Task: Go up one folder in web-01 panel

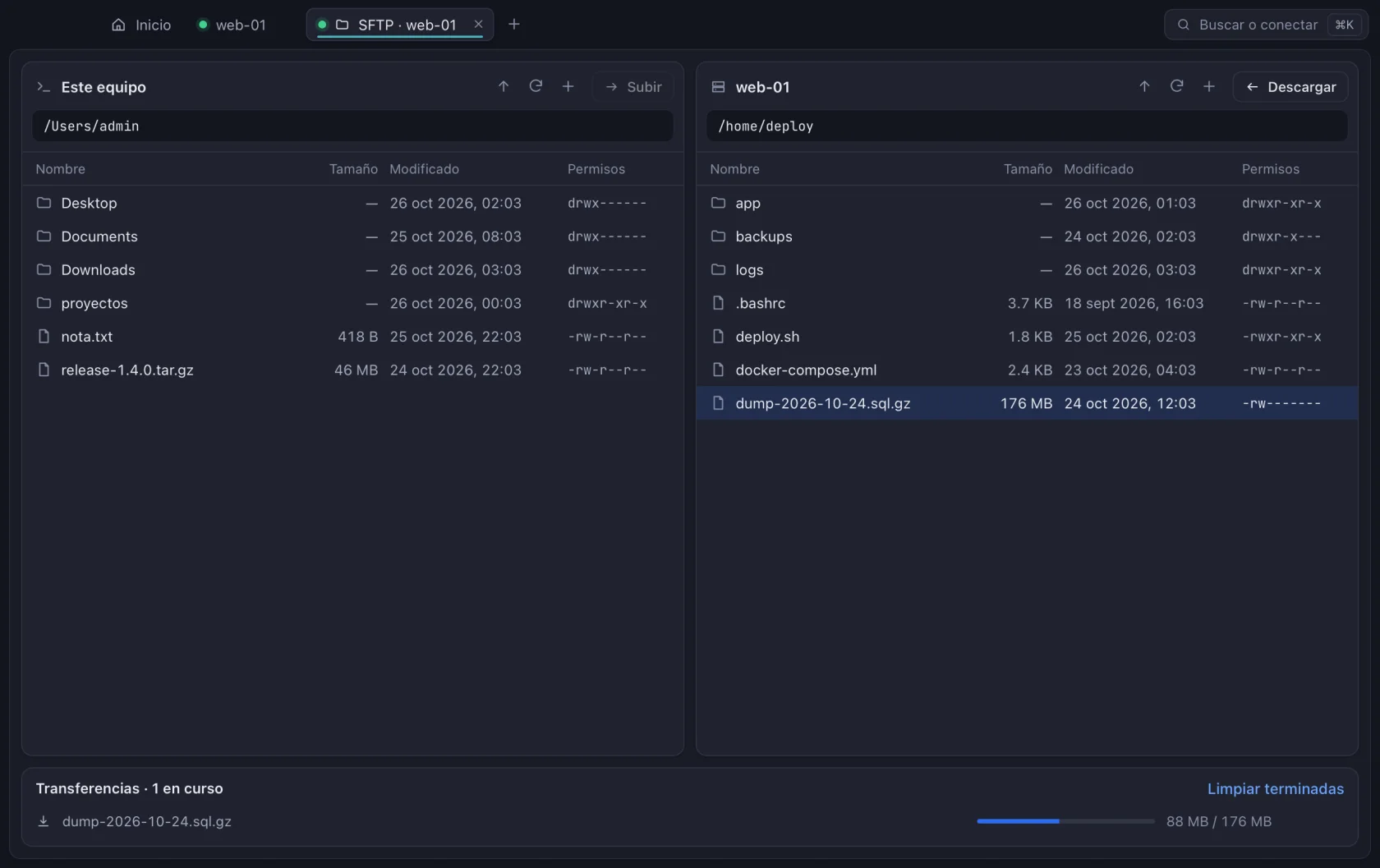Action: tap(1144, 86)
